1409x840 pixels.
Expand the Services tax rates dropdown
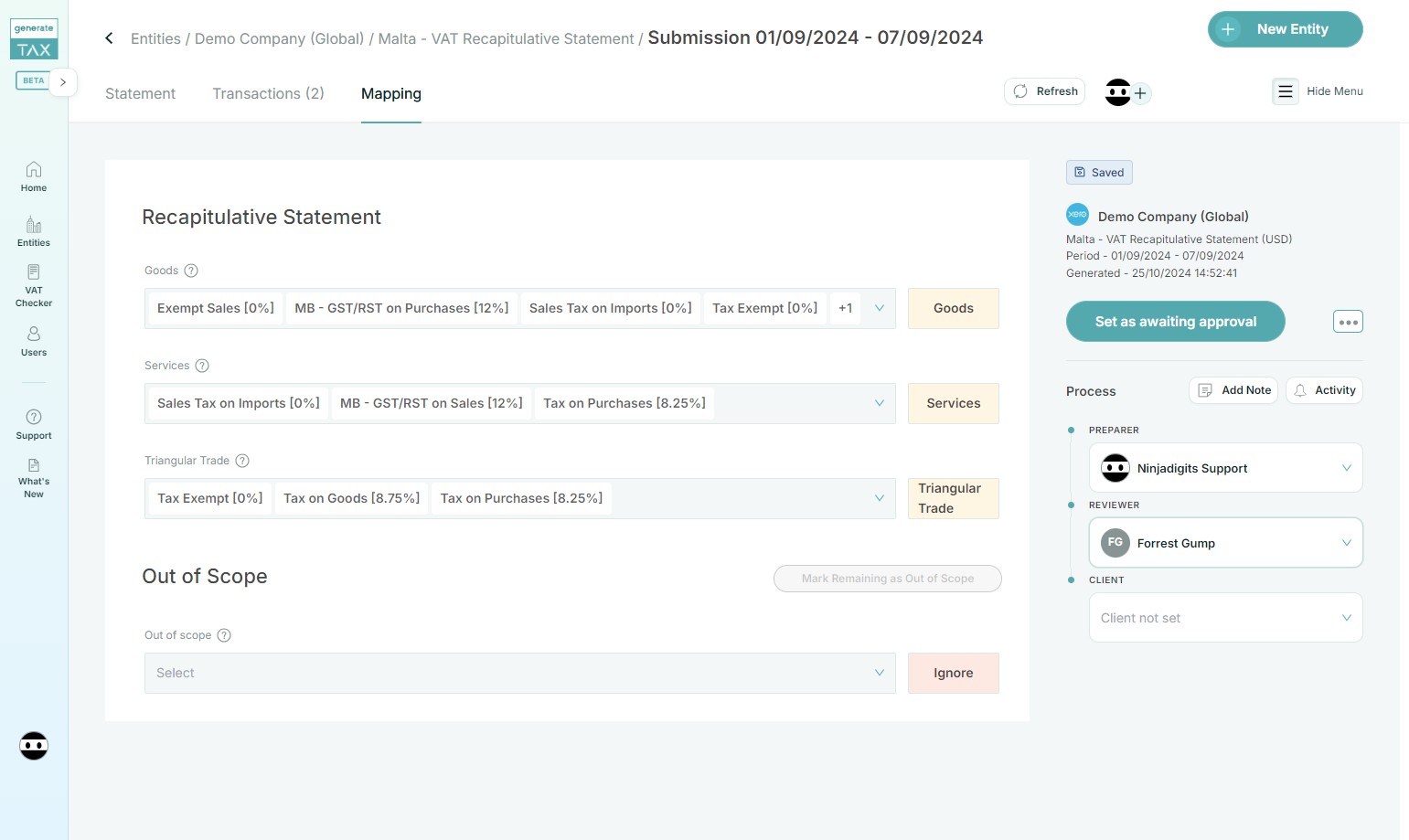(x=879, y=403)
